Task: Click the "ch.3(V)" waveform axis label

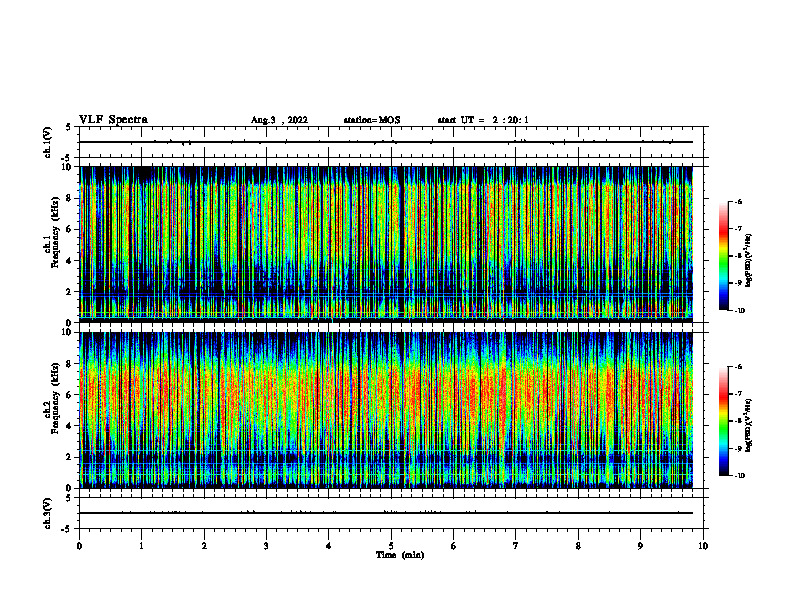Action: tap(47, 513)
